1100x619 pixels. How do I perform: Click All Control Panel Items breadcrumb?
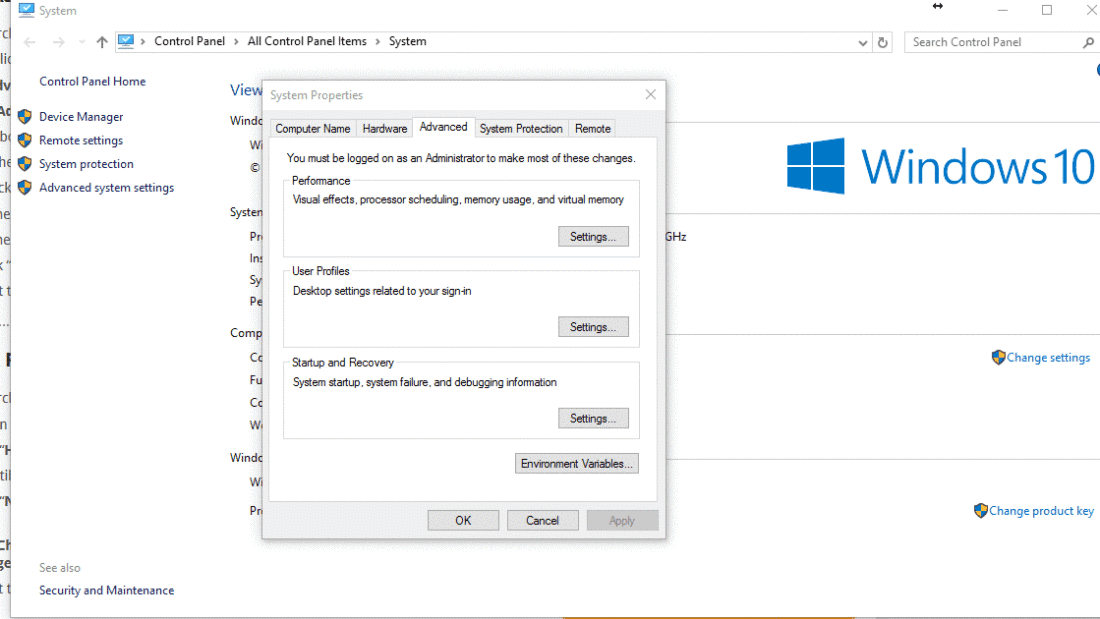coord(307,41)
